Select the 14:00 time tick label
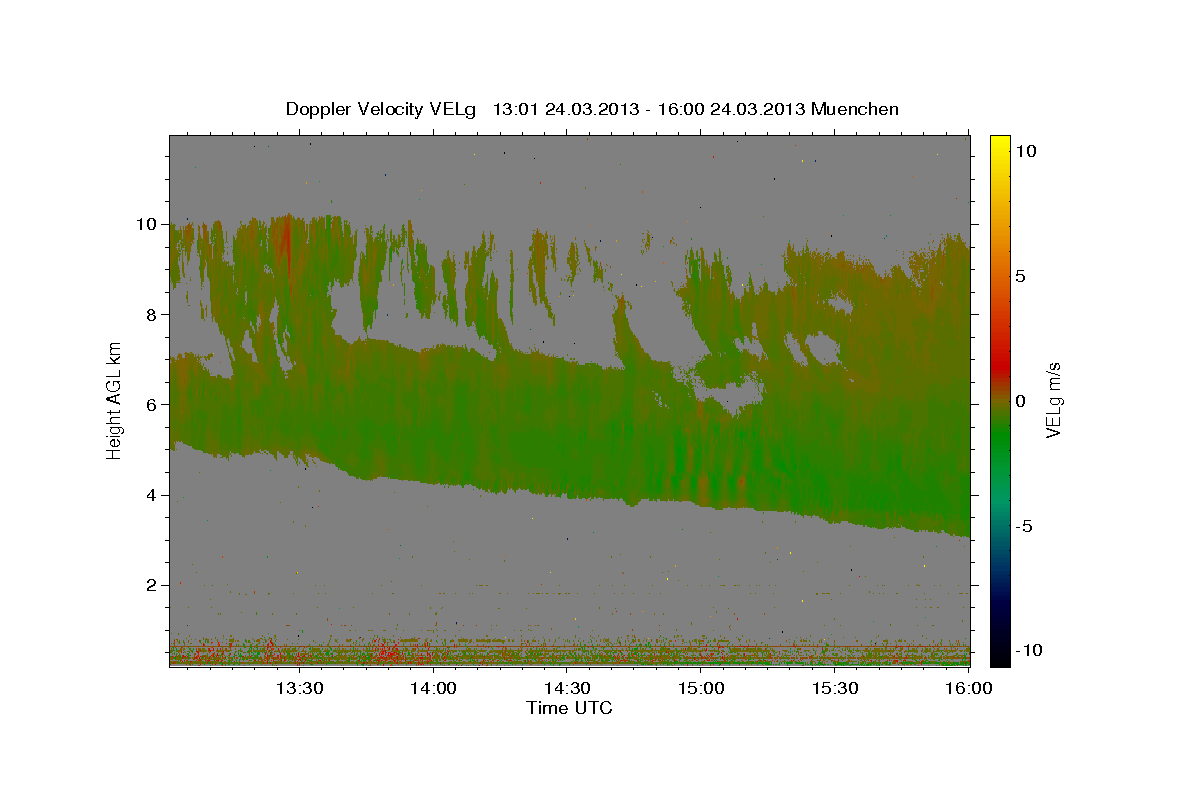The image size is (1200, 800). 434,688
